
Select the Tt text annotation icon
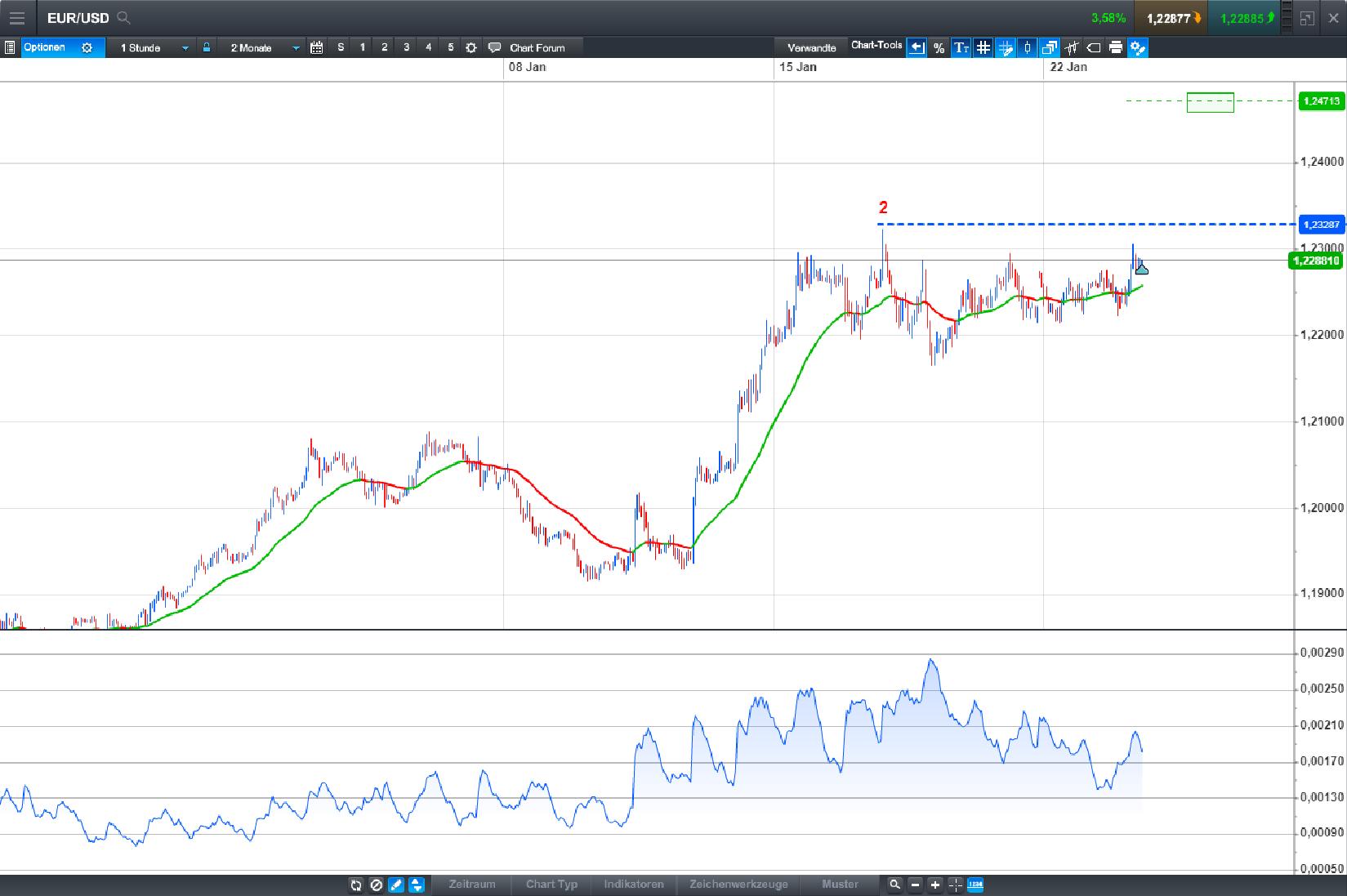tap(961, 48)
